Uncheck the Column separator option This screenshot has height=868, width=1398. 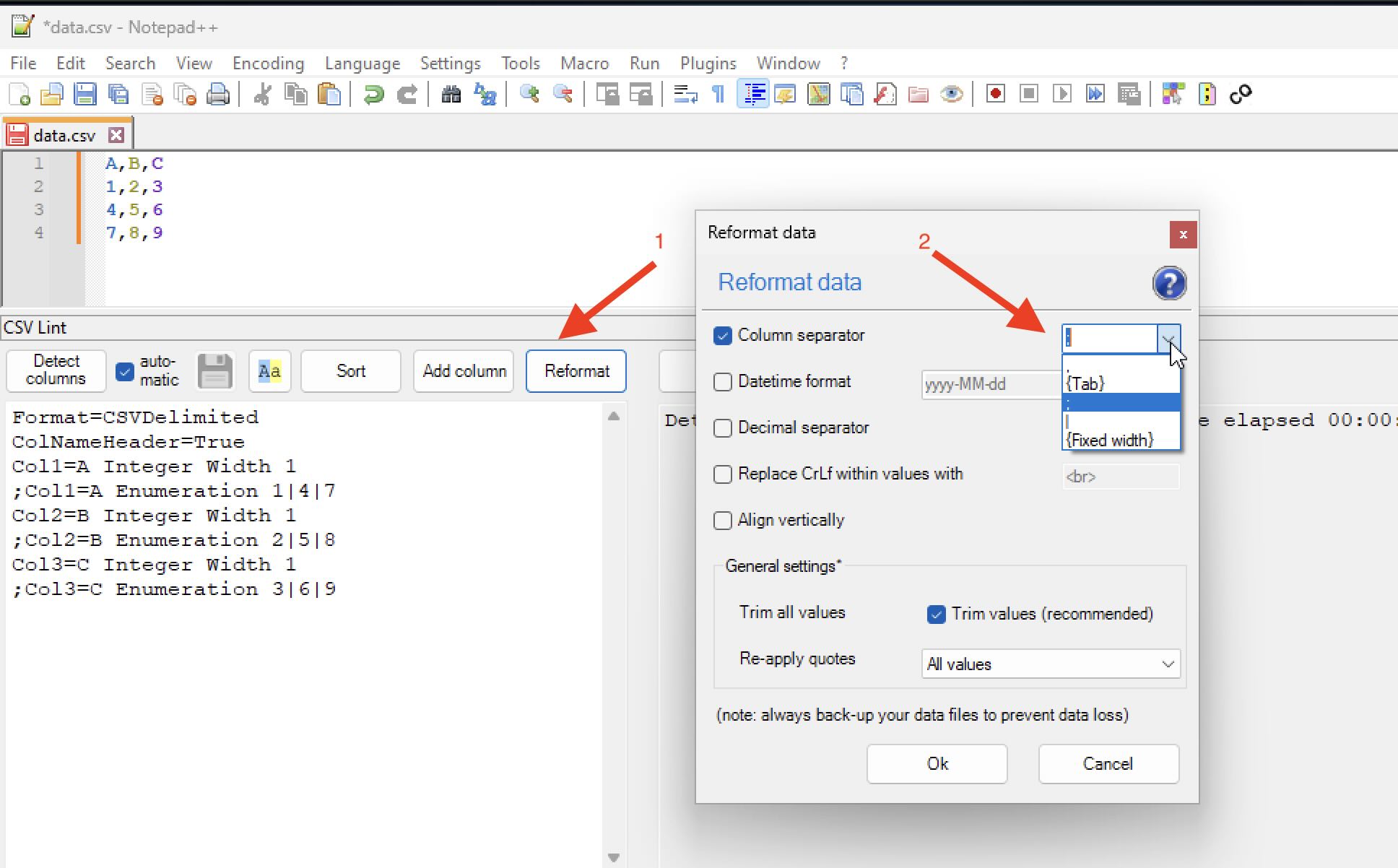pos(723,335)
